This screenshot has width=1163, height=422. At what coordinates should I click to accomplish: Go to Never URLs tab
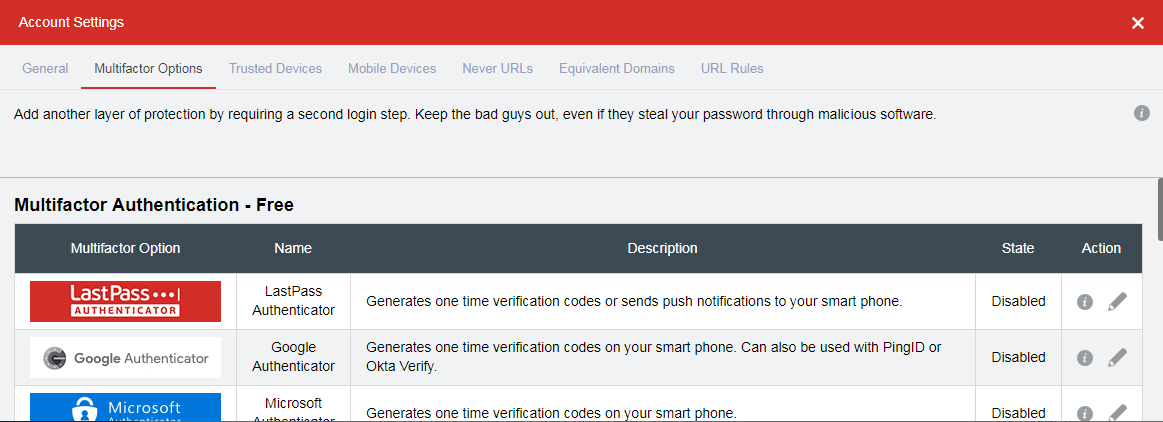tap(498, 68)
